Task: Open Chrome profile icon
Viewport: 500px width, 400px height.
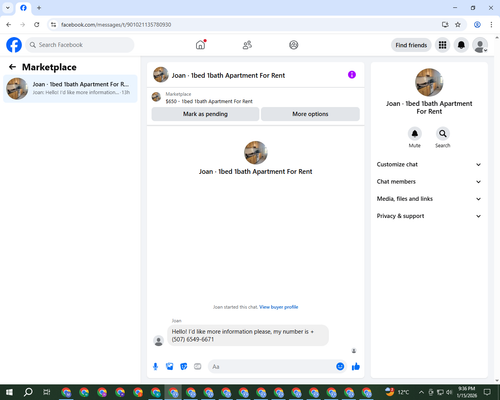Action: tap(477, 24)
